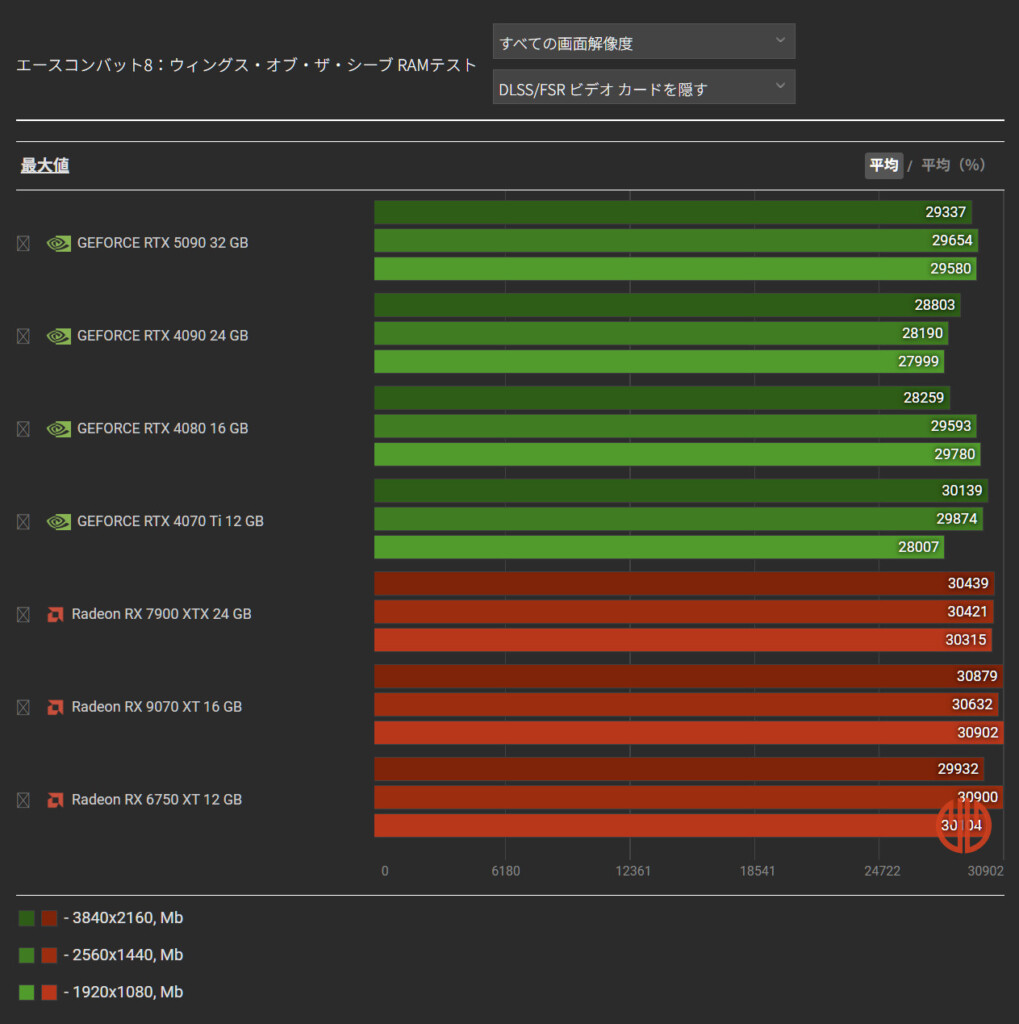Image resolution: width=1019 pixels, height=1024 pixels.
Task: Click the bright red 1920x1080 legend swatch
Action: (49, 993)
